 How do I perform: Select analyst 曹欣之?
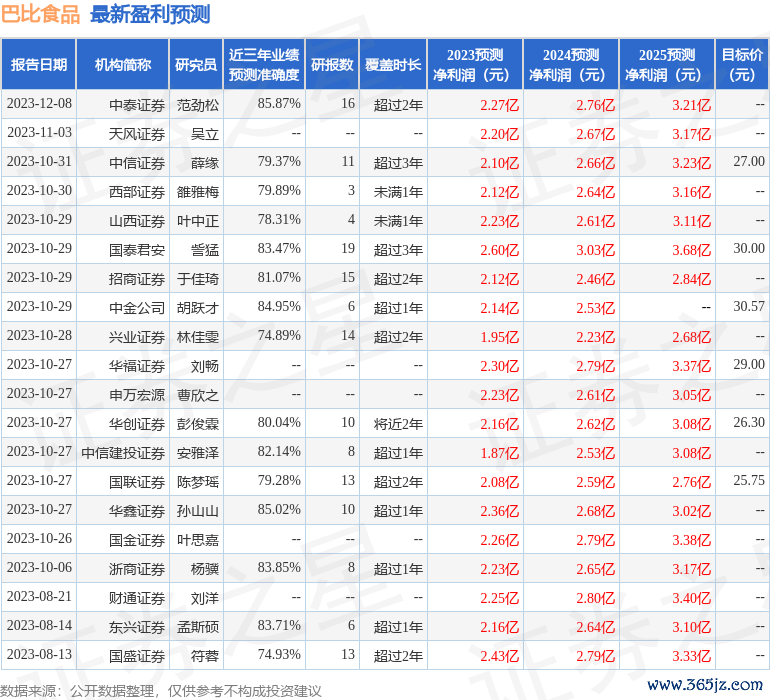click(197, 395)
